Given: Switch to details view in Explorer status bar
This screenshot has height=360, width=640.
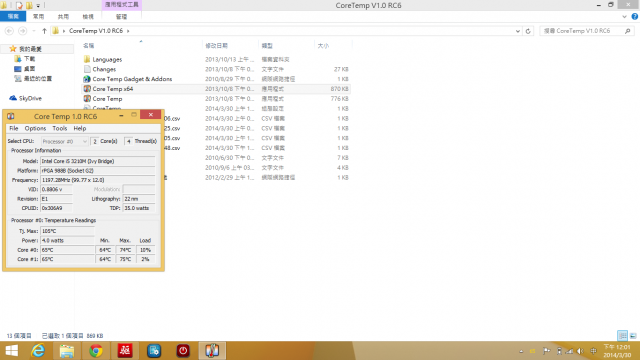Looking at the screenshot, I should coord(622,336).
